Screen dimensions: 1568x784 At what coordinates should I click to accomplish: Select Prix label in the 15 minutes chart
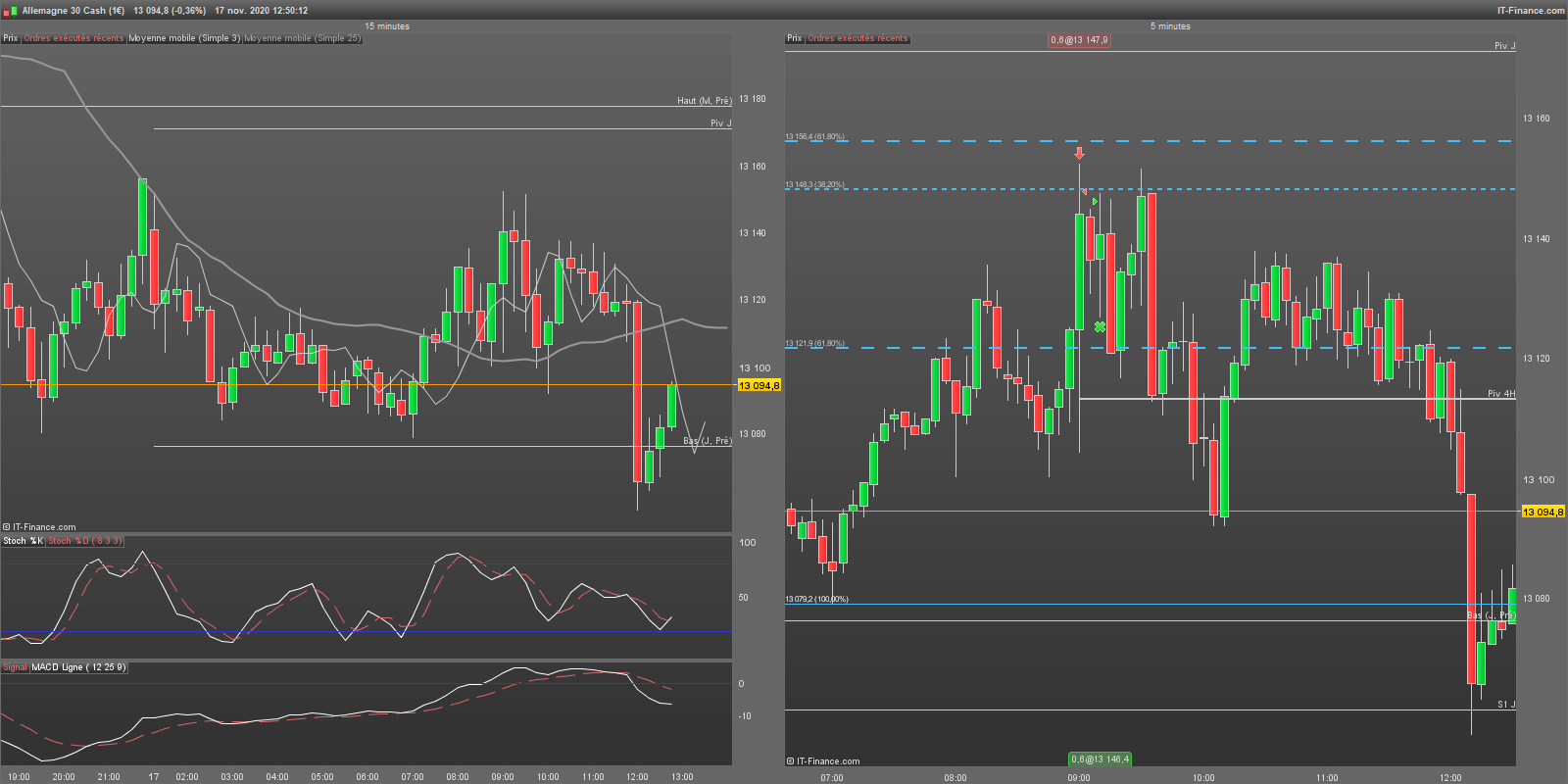click(x=11, y=38)
